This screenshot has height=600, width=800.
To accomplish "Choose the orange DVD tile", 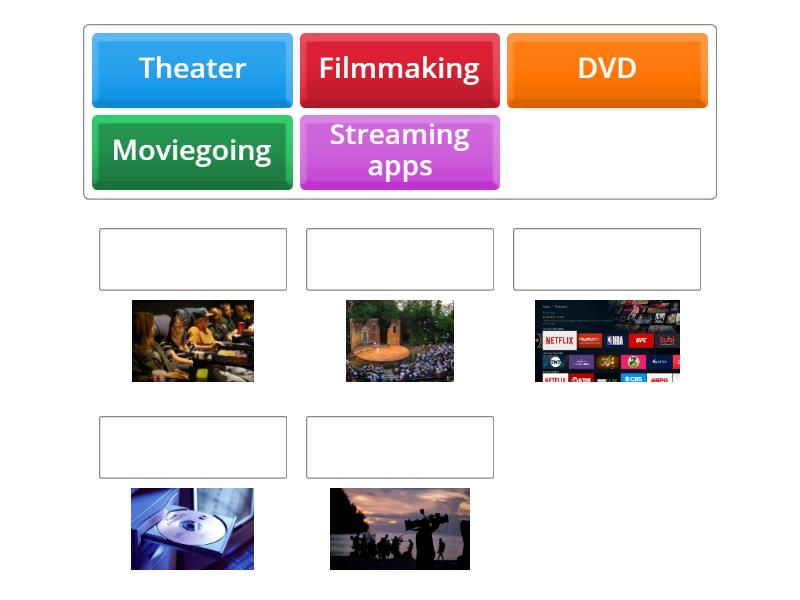I will pyautogui.click(x=607, y=70).
